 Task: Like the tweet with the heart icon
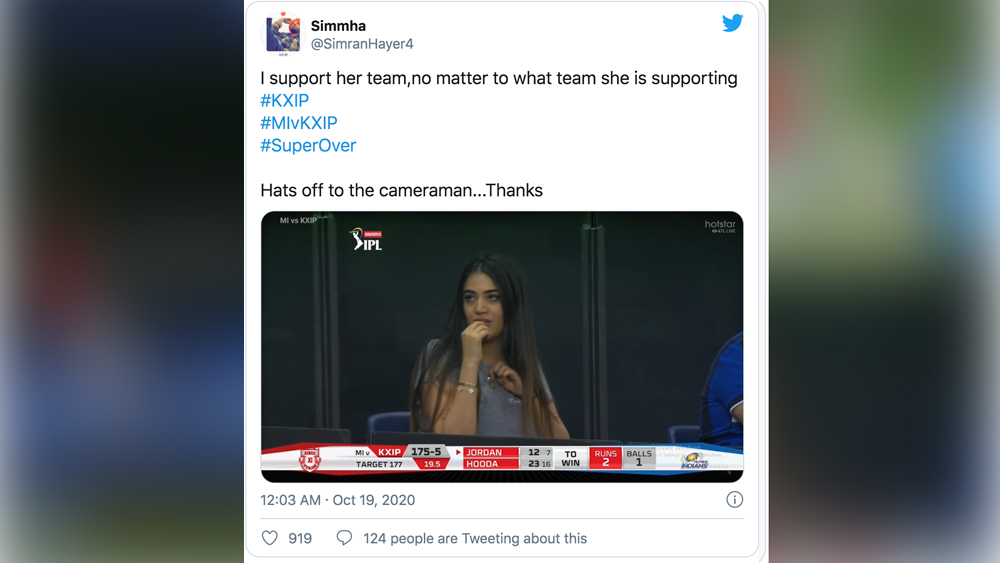pyautogui.click(x=270, y=538)
